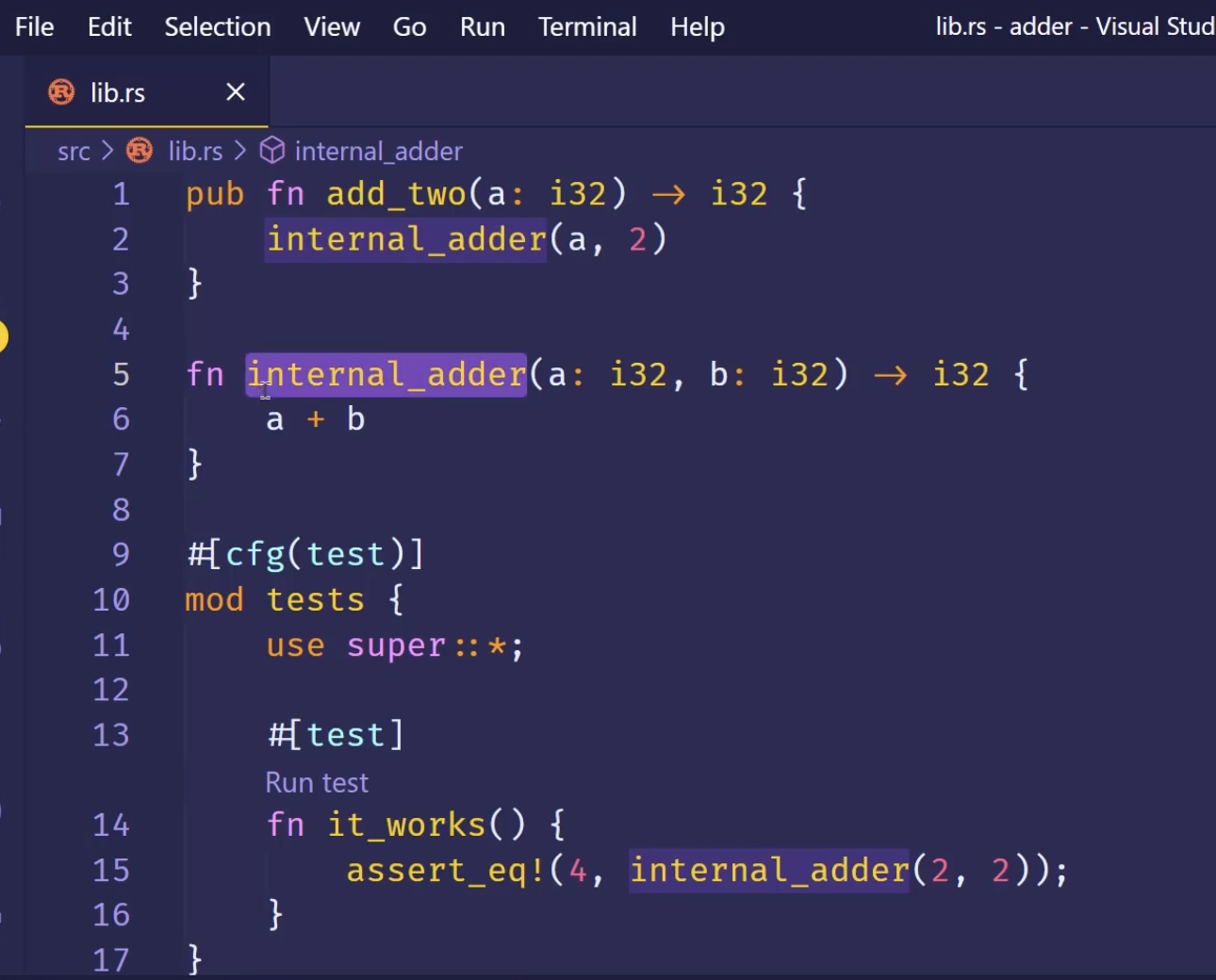Open the Help menu
Viewport: 1216px width, 980px height.
point(697,26)
